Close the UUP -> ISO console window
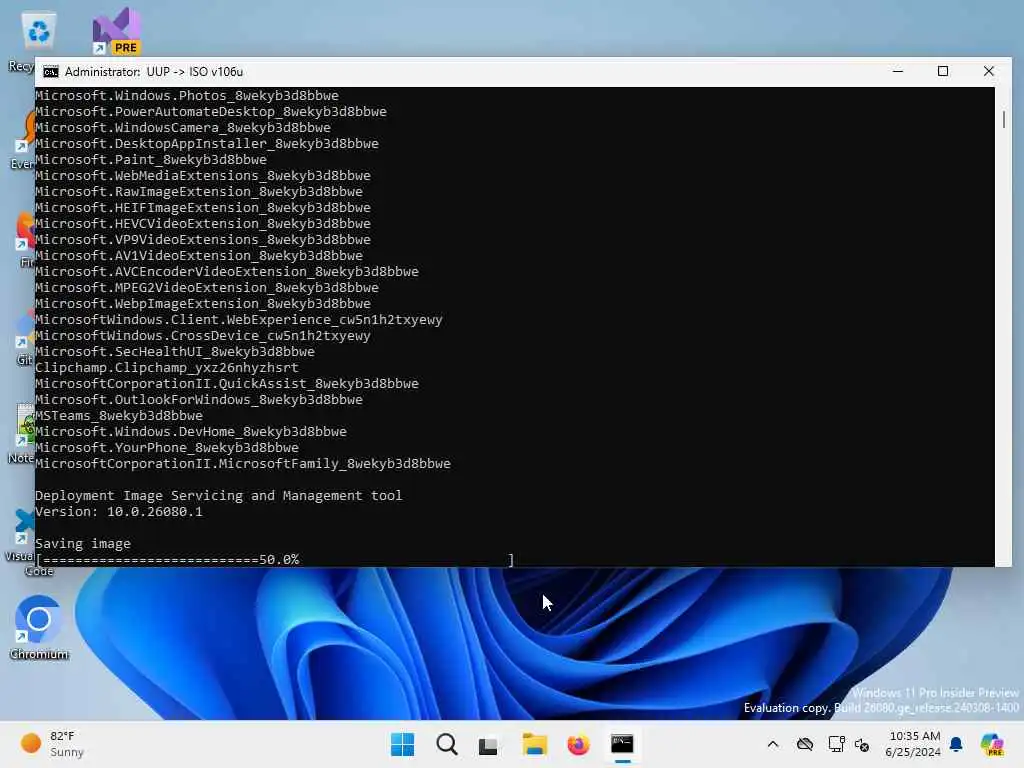This screenshot has height=768, width=1024. pos(989,71)
